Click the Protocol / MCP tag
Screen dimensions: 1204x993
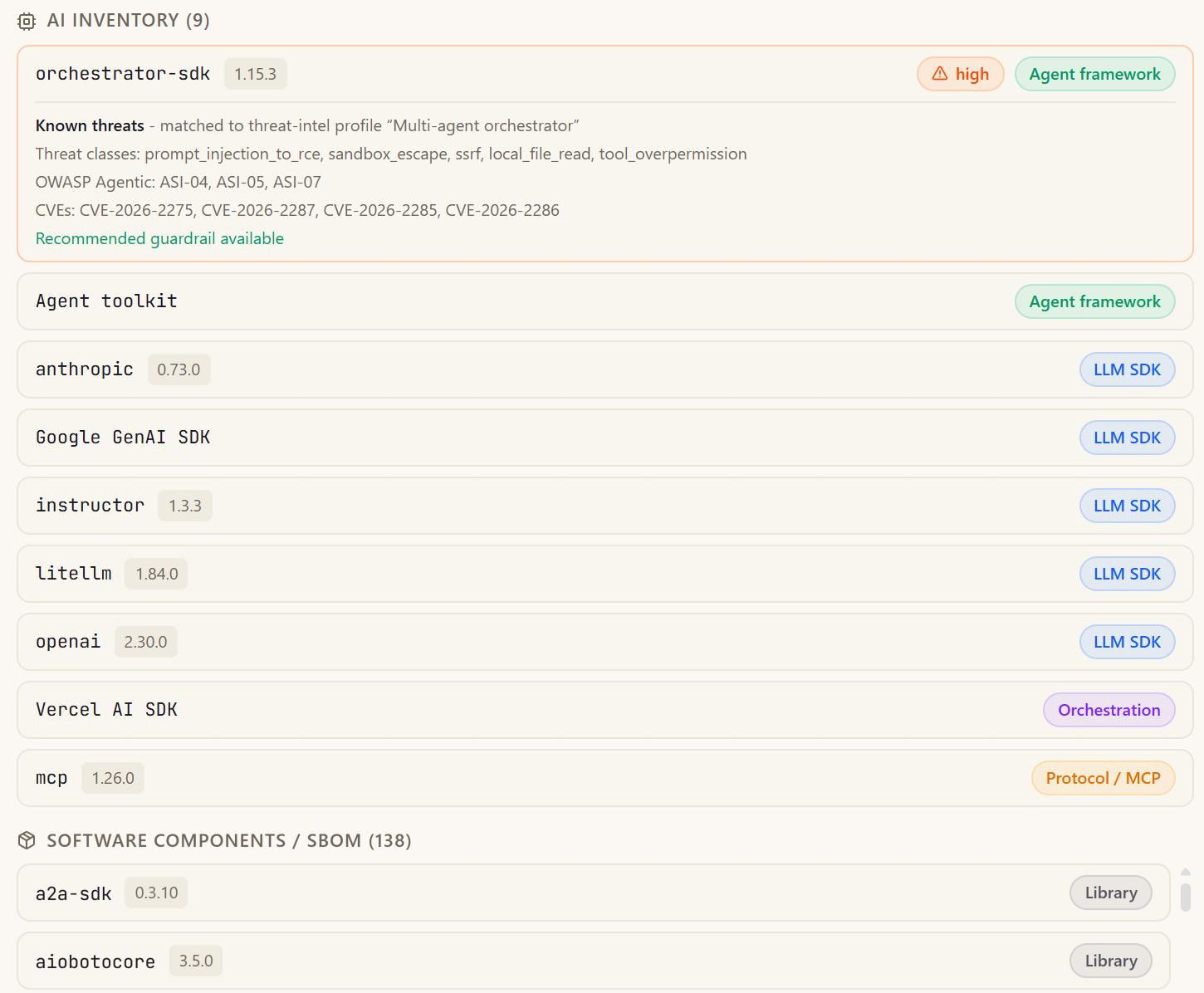pos(1103,778)
